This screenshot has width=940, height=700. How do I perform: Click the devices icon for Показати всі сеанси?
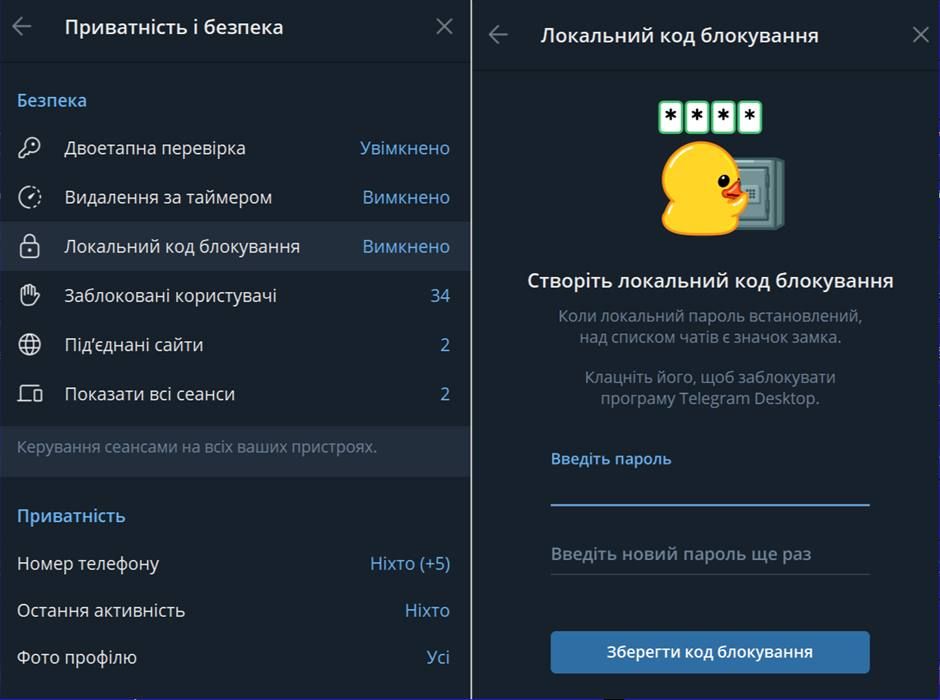coord(30,394)
